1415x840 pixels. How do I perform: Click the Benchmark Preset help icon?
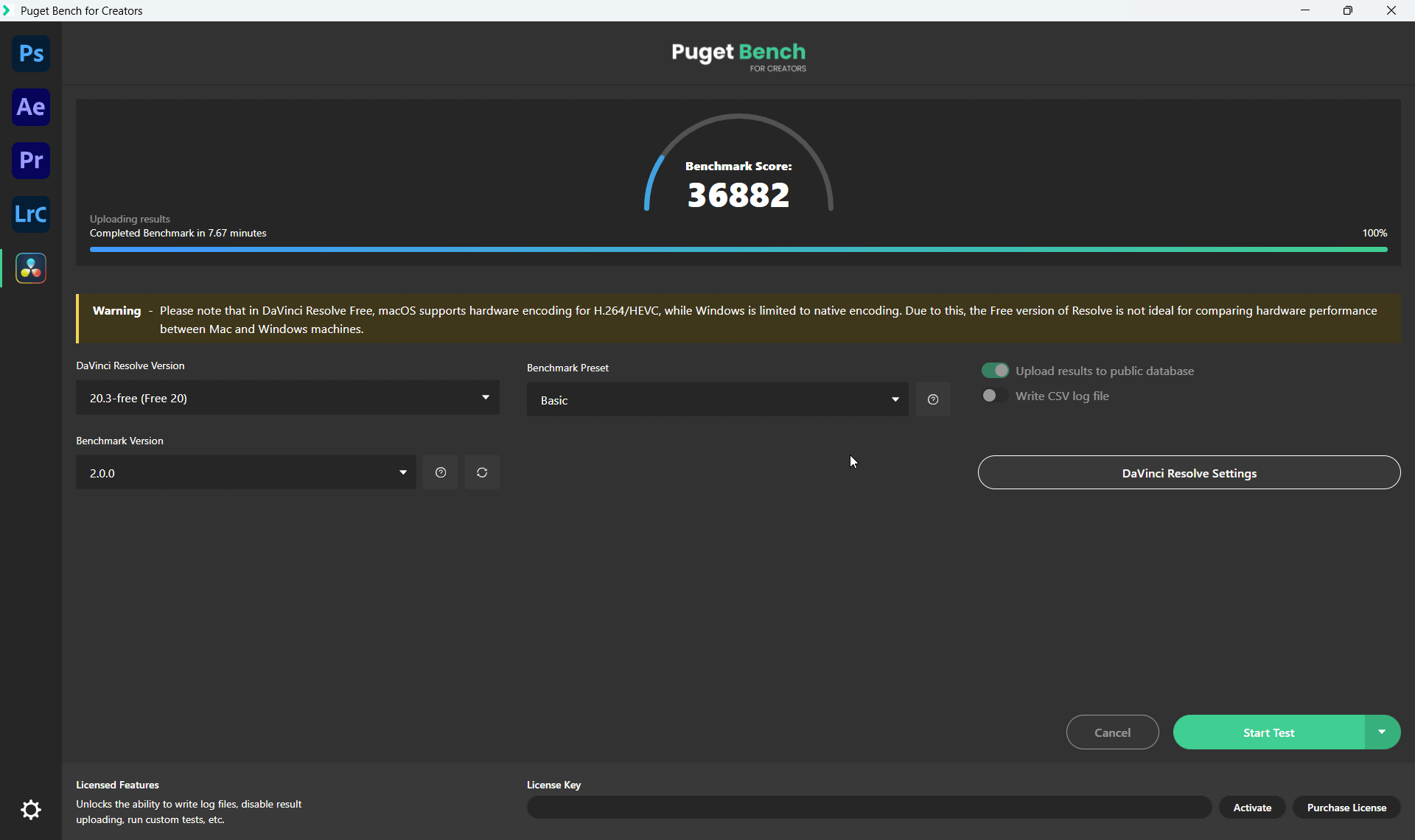pos(932,399)
